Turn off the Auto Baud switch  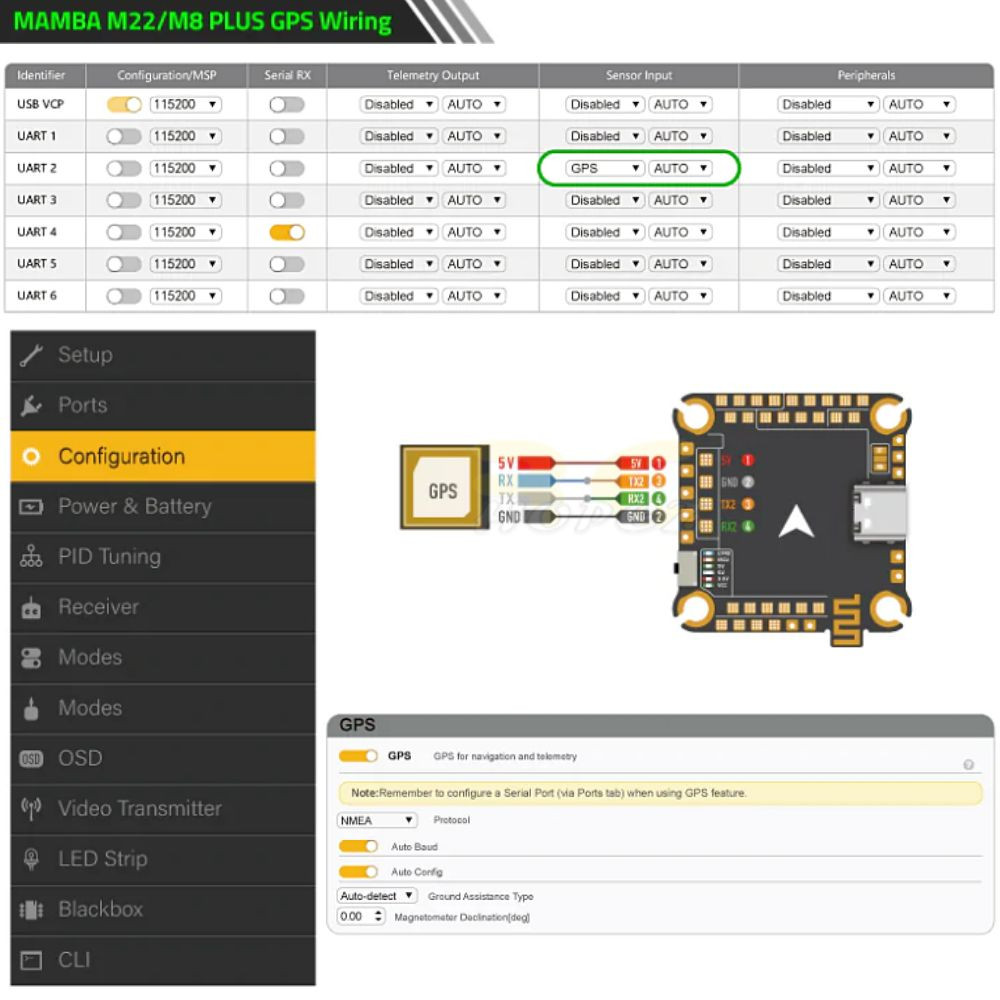point(358,846)
